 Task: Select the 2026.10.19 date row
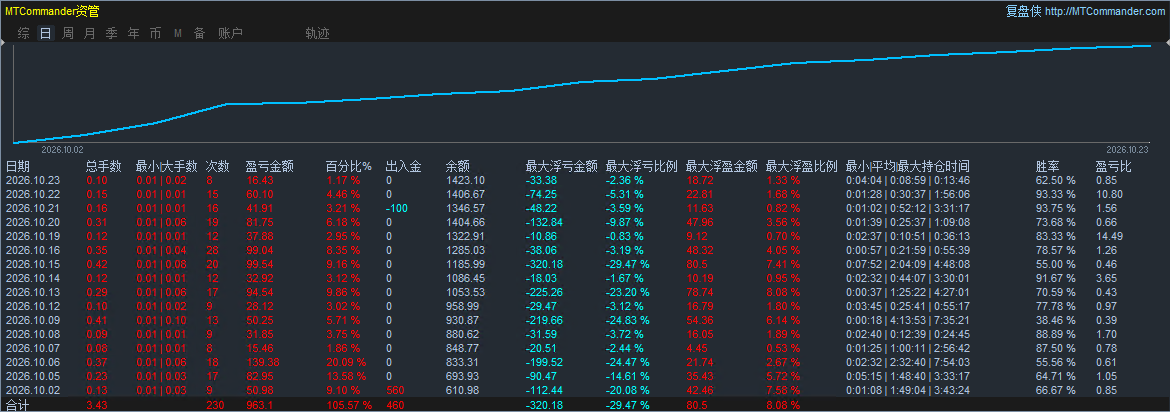click(585, 236)
